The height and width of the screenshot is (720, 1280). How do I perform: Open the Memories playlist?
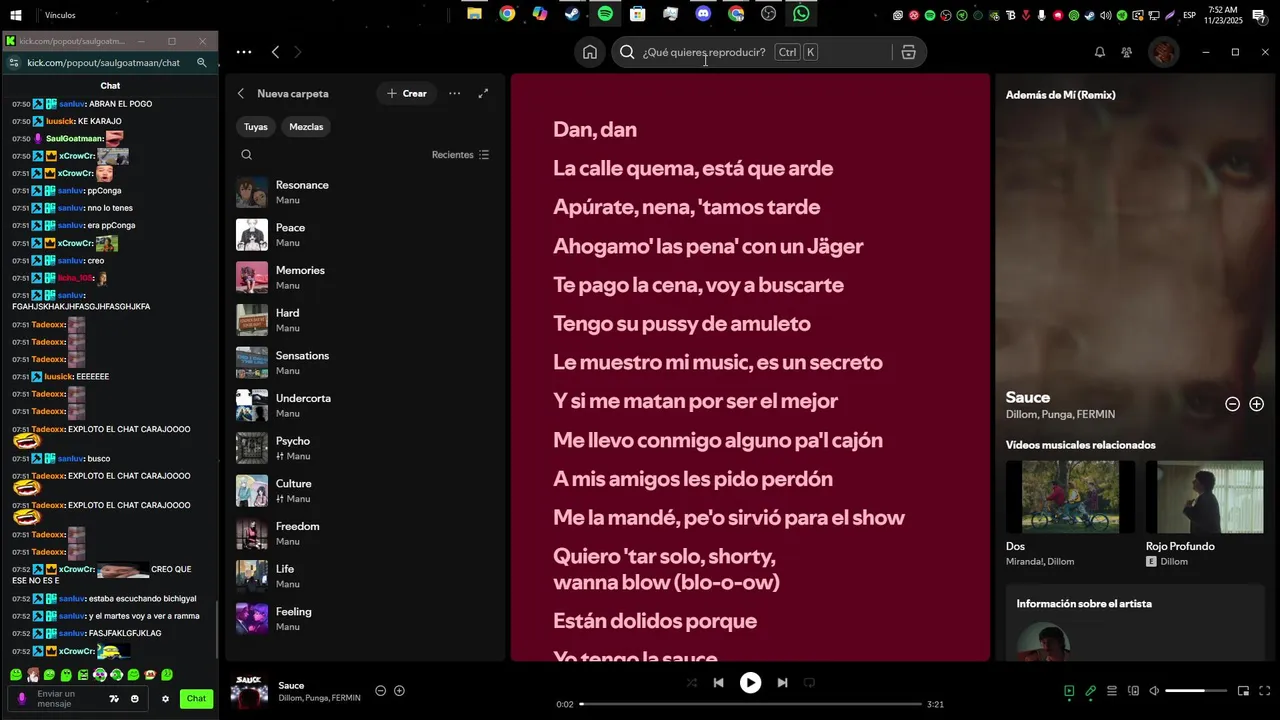(365, 278)
